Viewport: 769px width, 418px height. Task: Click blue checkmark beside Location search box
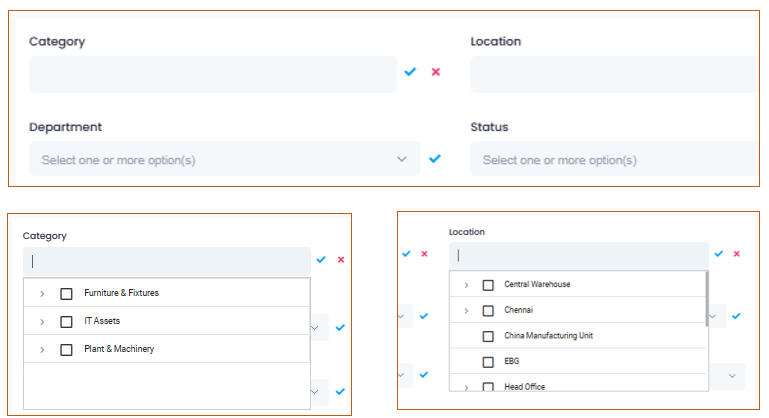(x=718, y=254)
